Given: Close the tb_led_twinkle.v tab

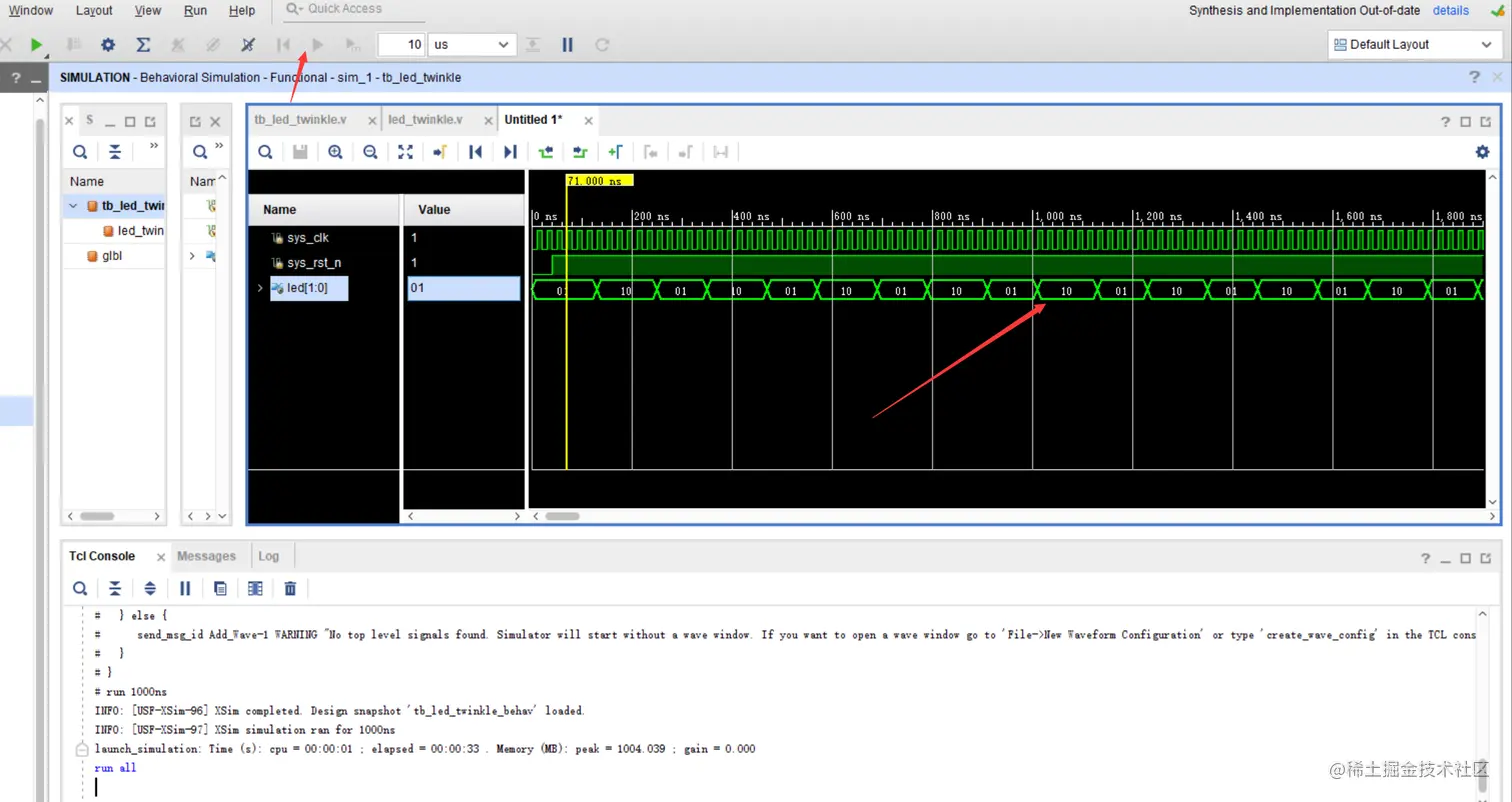Looking at the screenshot, I should pos(372,121).
